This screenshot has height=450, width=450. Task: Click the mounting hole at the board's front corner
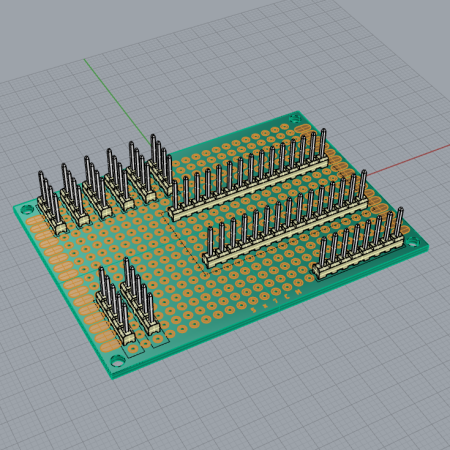tap(117, 361)
